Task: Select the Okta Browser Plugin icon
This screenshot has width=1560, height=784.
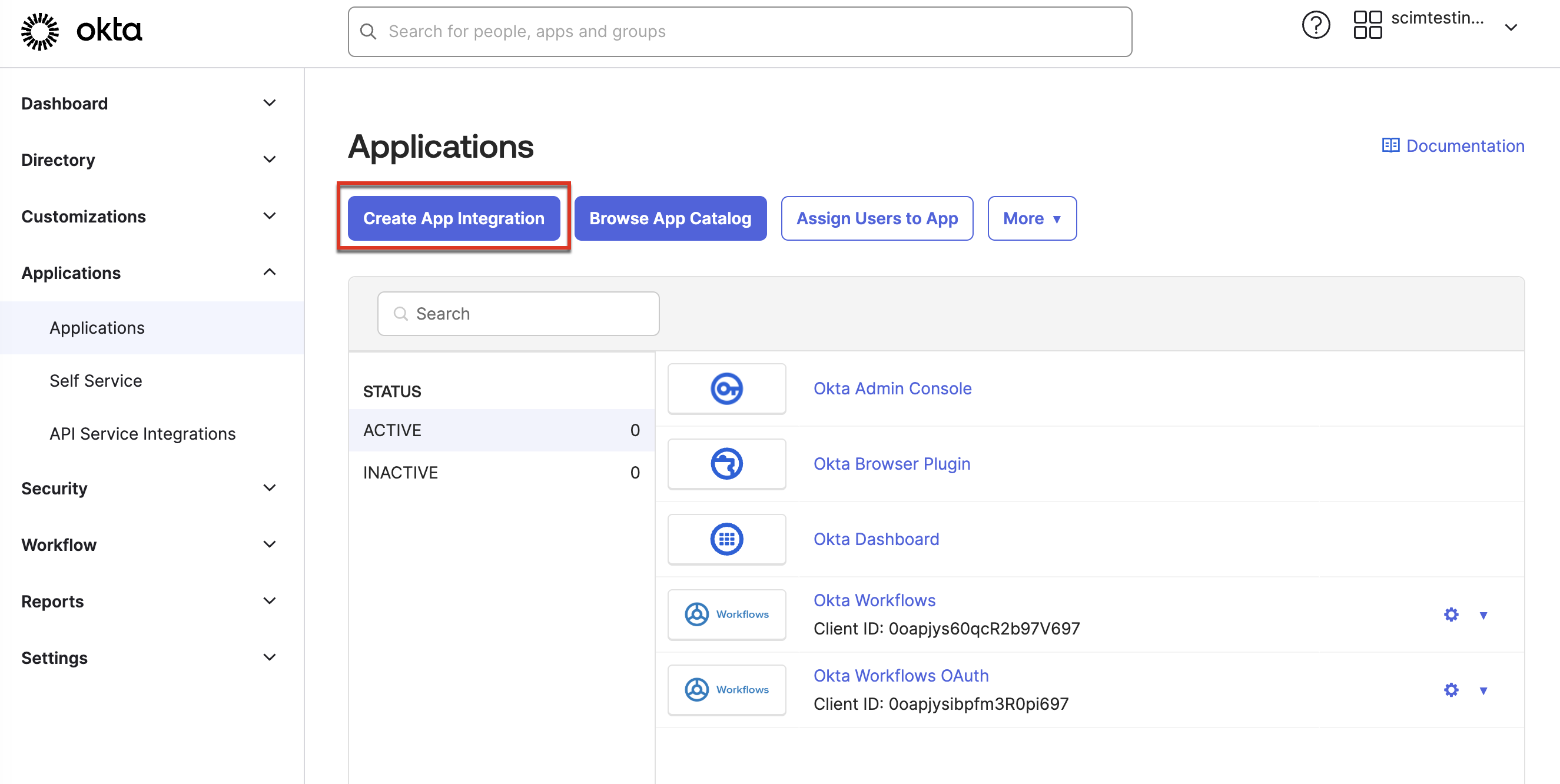Action: [726, 464]
